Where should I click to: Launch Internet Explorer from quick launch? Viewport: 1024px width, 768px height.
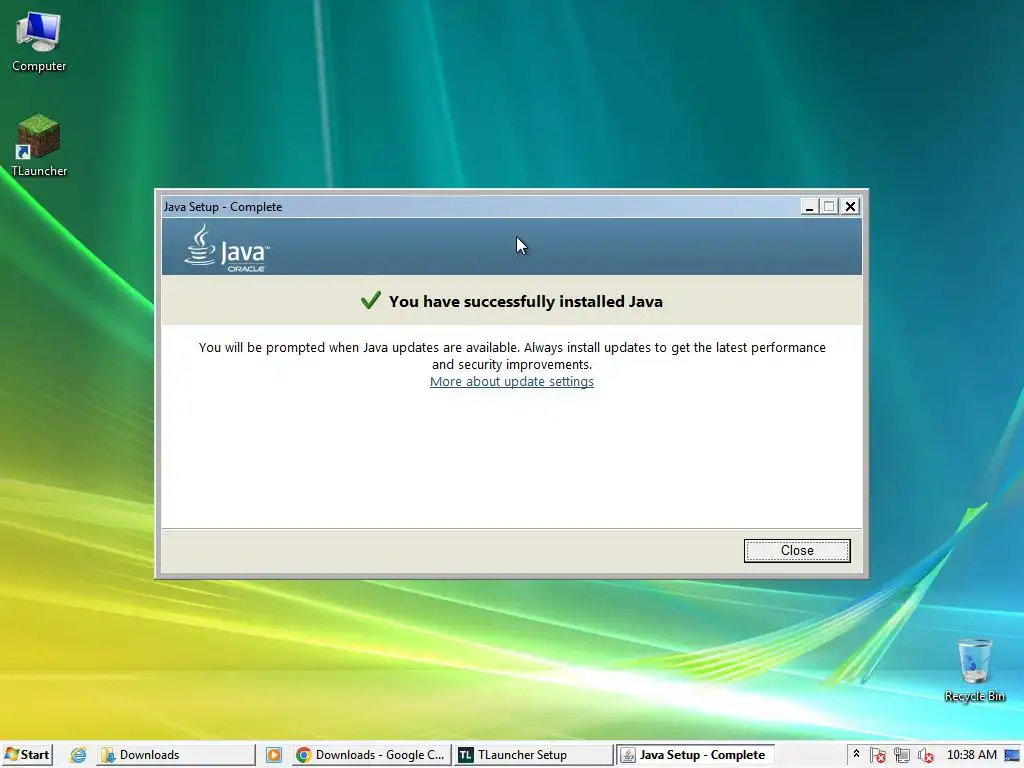[78, 755]
